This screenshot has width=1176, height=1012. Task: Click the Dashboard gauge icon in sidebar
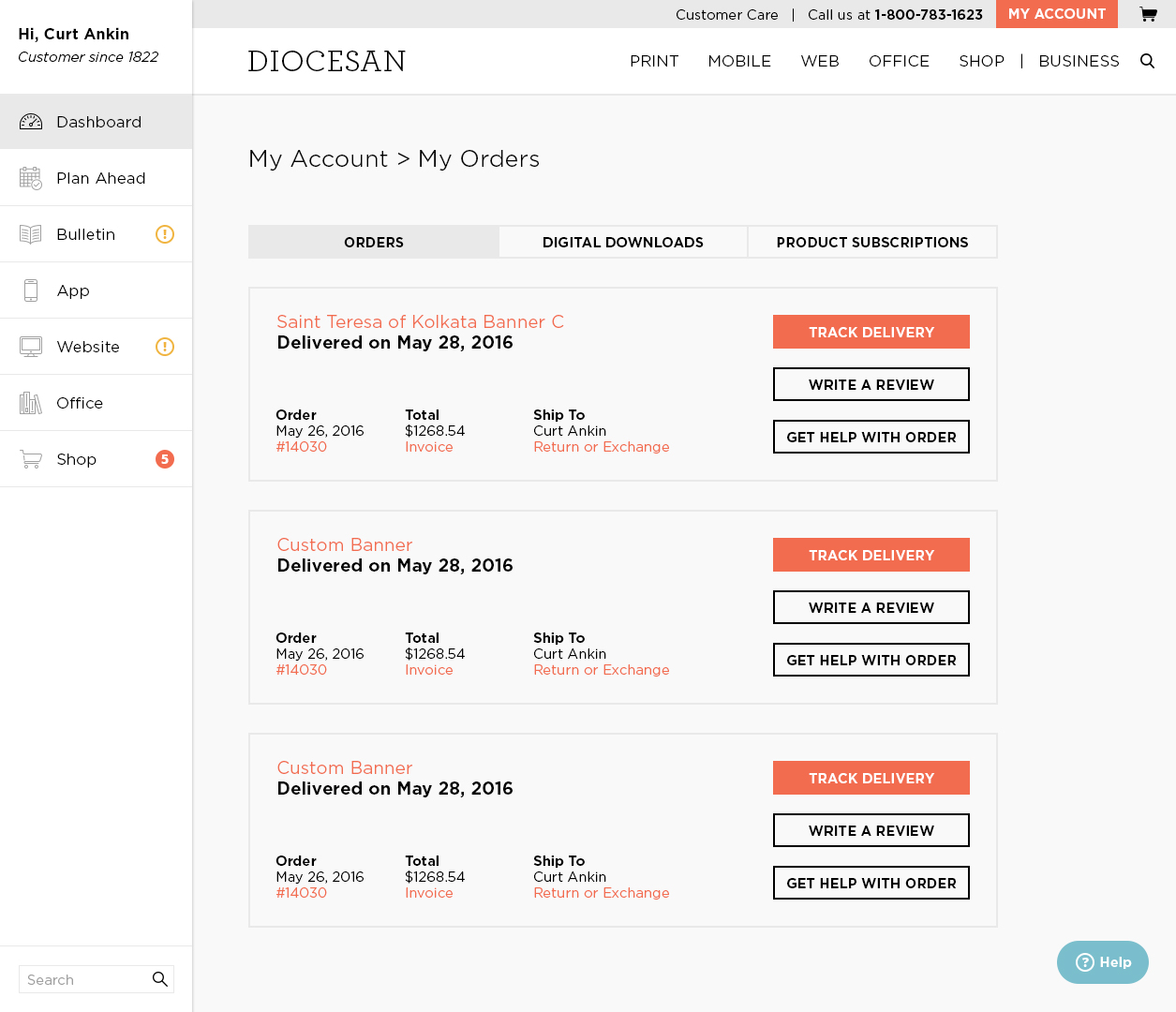tap(31, 122)
